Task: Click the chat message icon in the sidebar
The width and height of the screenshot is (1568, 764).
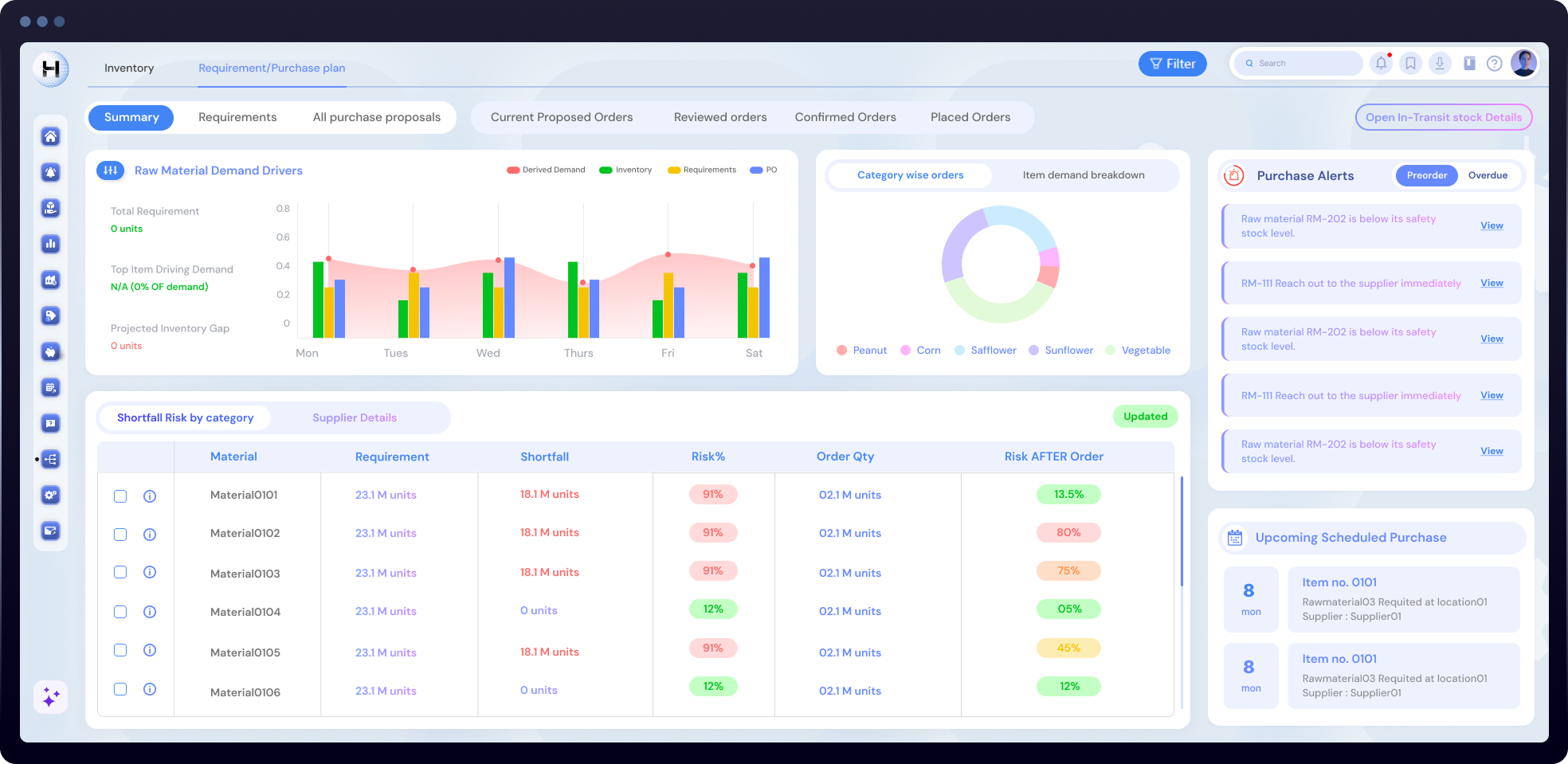Action: click(x=51, y=423)
